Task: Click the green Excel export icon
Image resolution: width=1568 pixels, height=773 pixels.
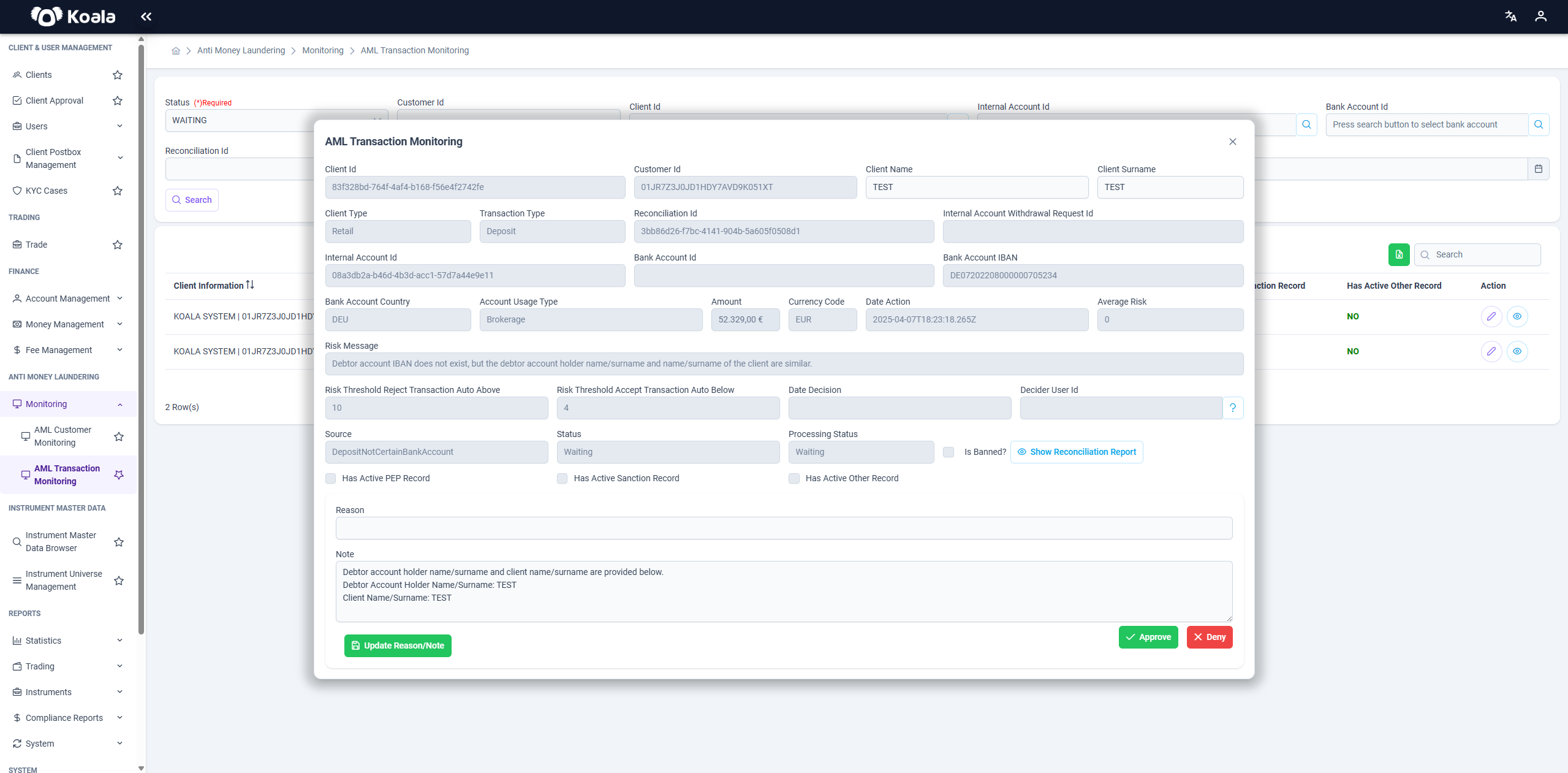Action: point(1399,254)
